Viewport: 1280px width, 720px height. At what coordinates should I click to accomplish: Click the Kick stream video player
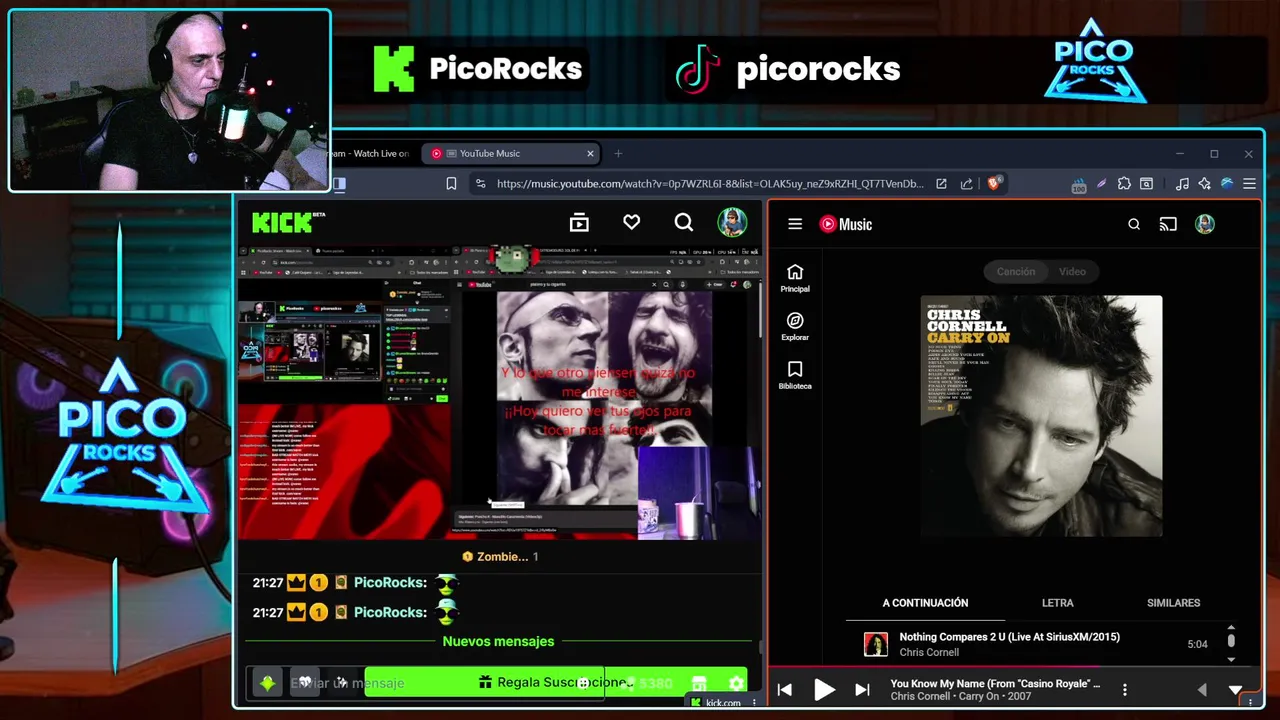click(499, 392)
